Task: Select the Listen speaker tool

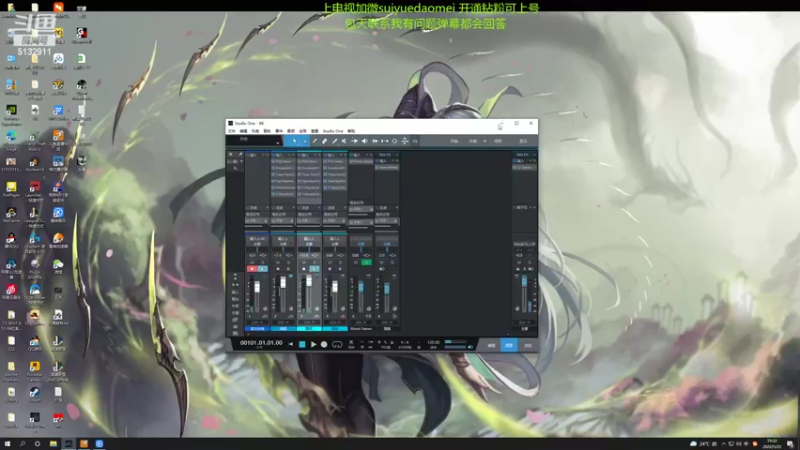Action: click(364, 141)
